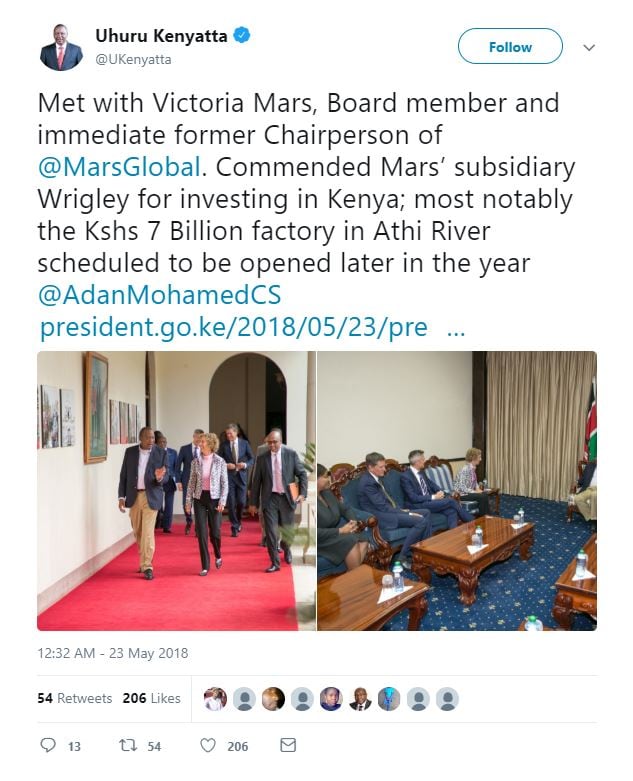Image resolution: width=633 pixels, height=781 pixels.
Task: Click the last liker avatar in row
Action: click(447, 699)
